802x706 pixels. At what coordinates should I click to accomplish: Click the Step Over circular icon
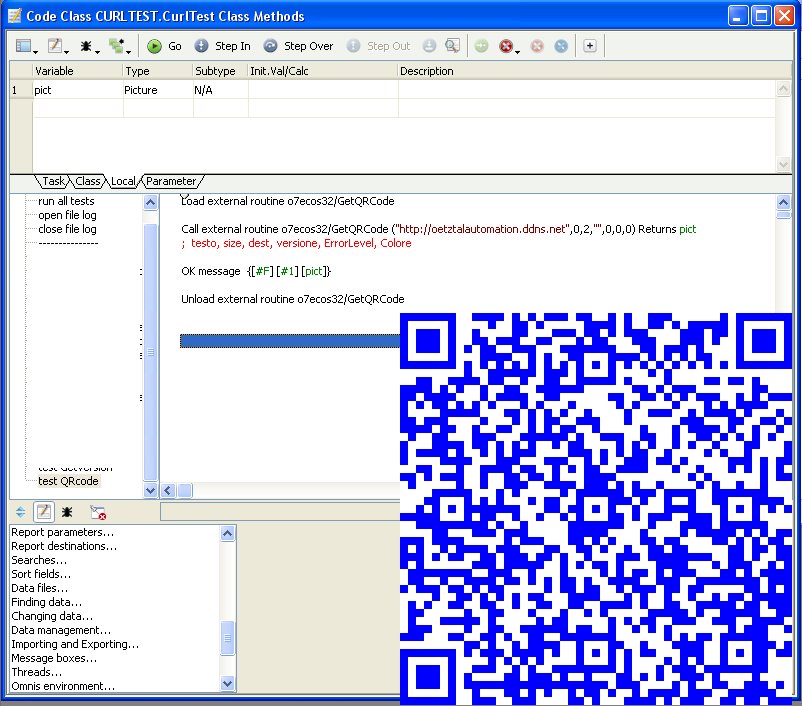tap(270, 46)
